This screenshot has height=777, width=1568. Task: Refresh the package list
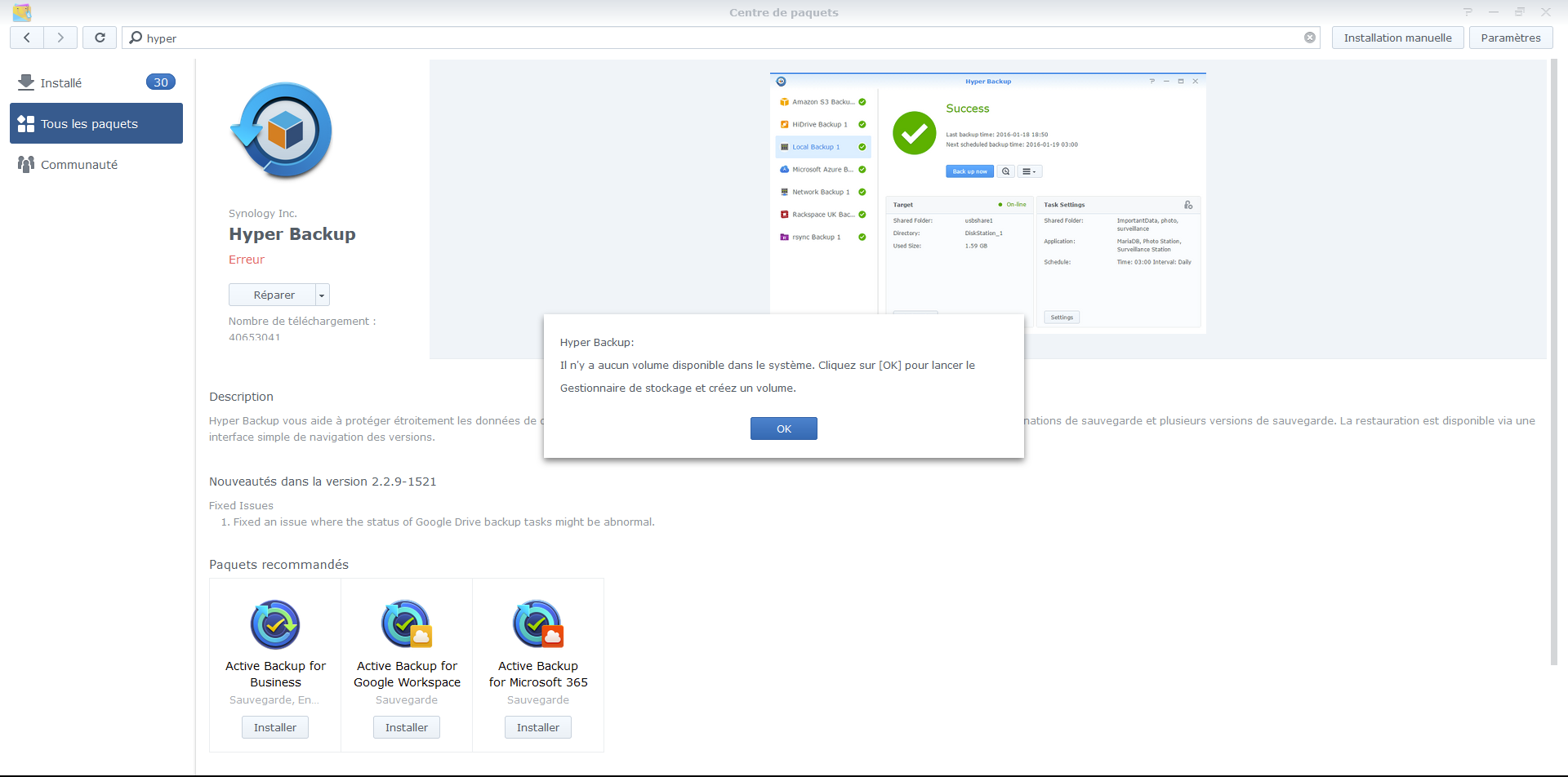pos(100,38)
